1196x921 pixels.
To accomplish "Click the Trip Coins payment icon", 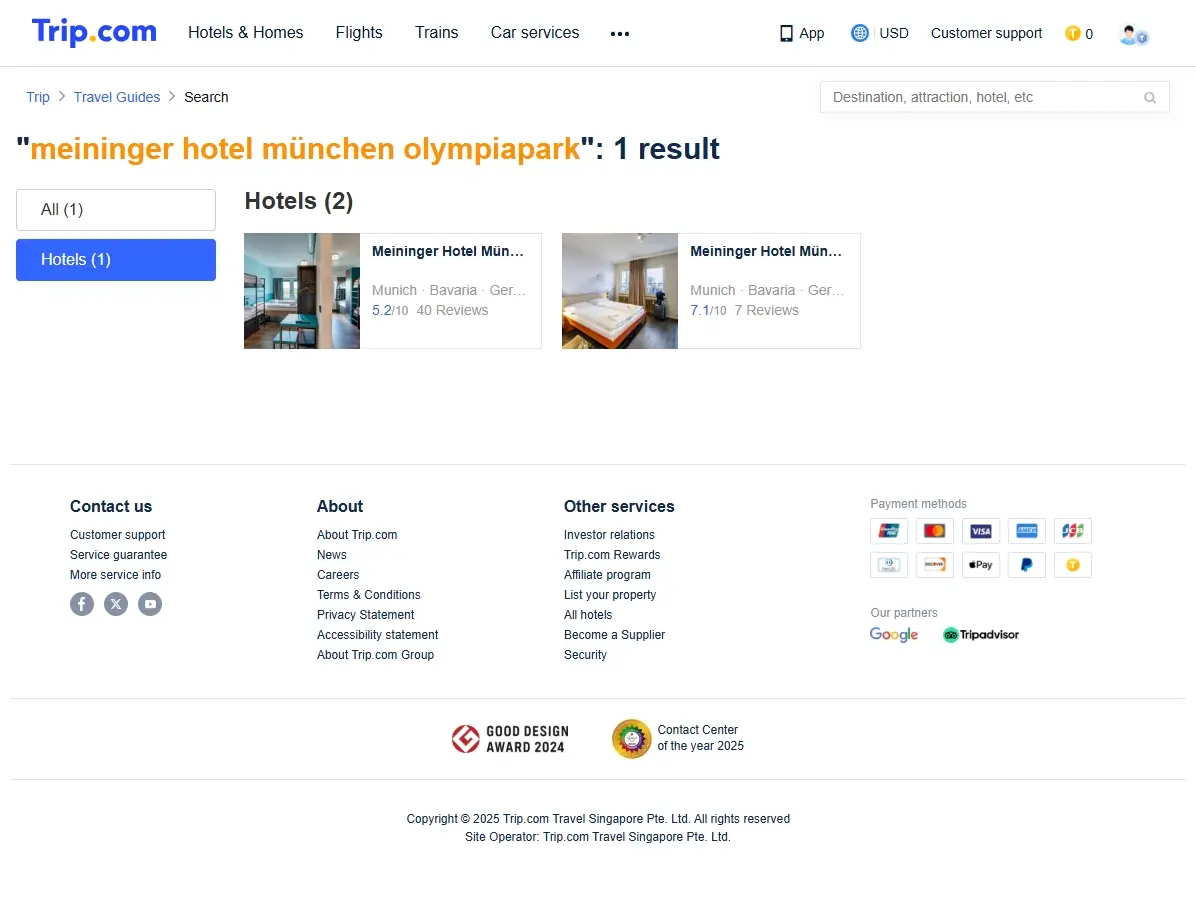I will pyautogui.click(x=1072, y=565).
